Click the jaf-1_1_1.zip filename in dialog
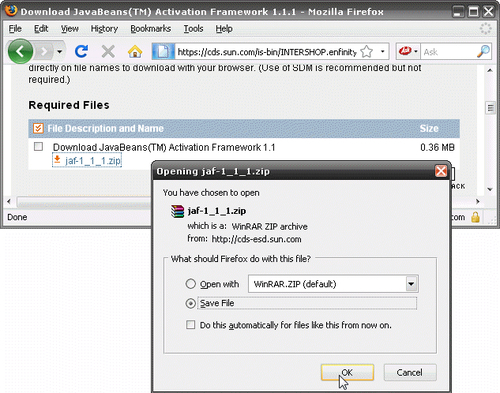This screenshot has height=393, width=500. tap(217, 211)
